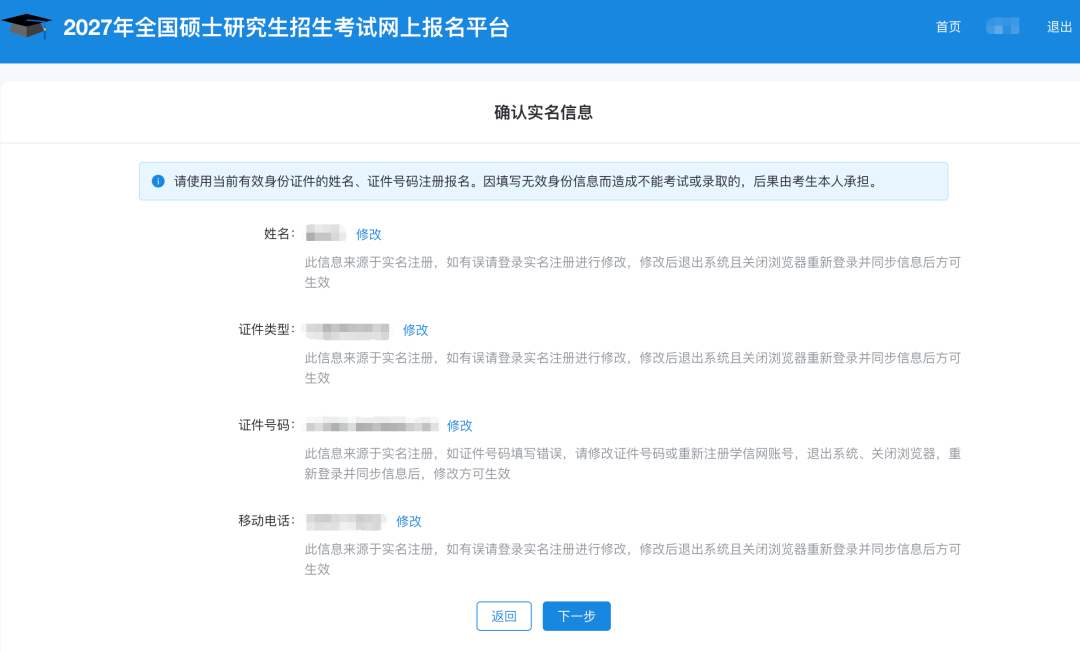Click 修改 next to 证件号码
The height and width of the screenshot is (652, 1080).
(459, 425)
